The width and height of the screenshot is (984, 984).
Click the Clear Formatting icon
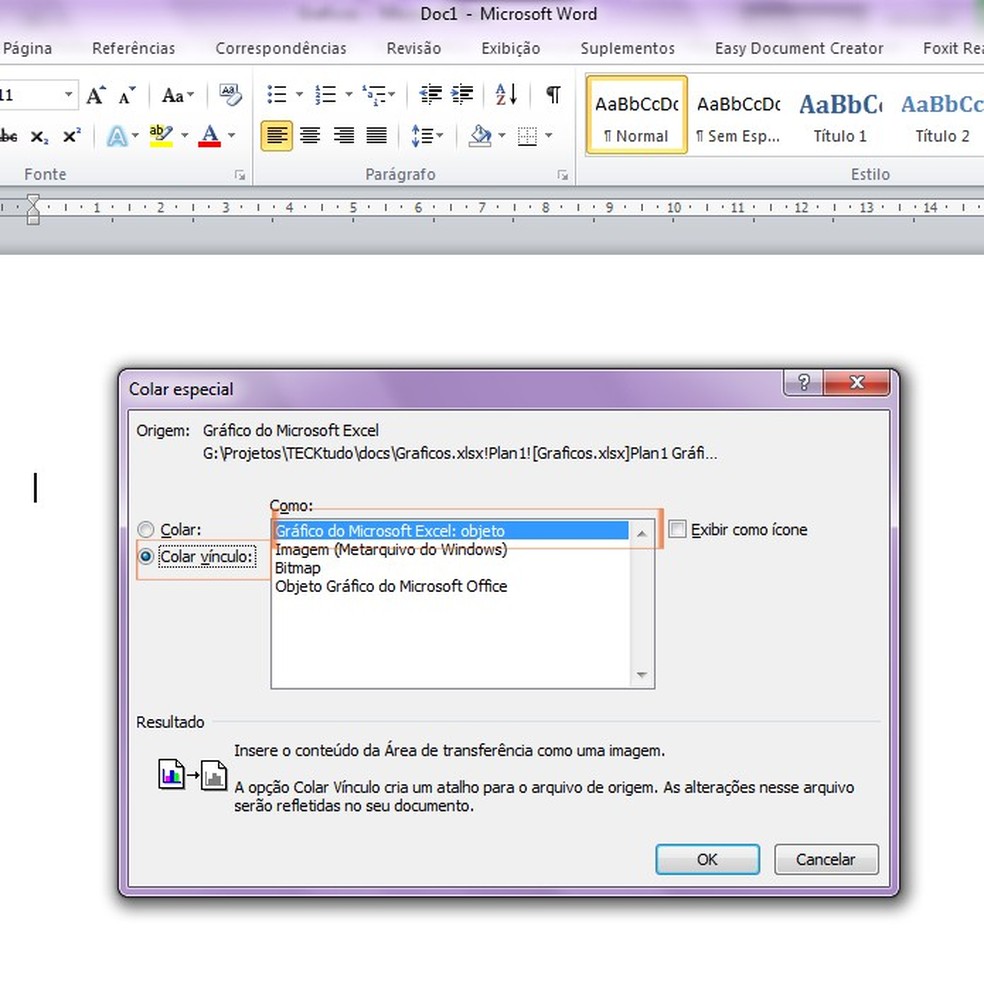point(230,95)
